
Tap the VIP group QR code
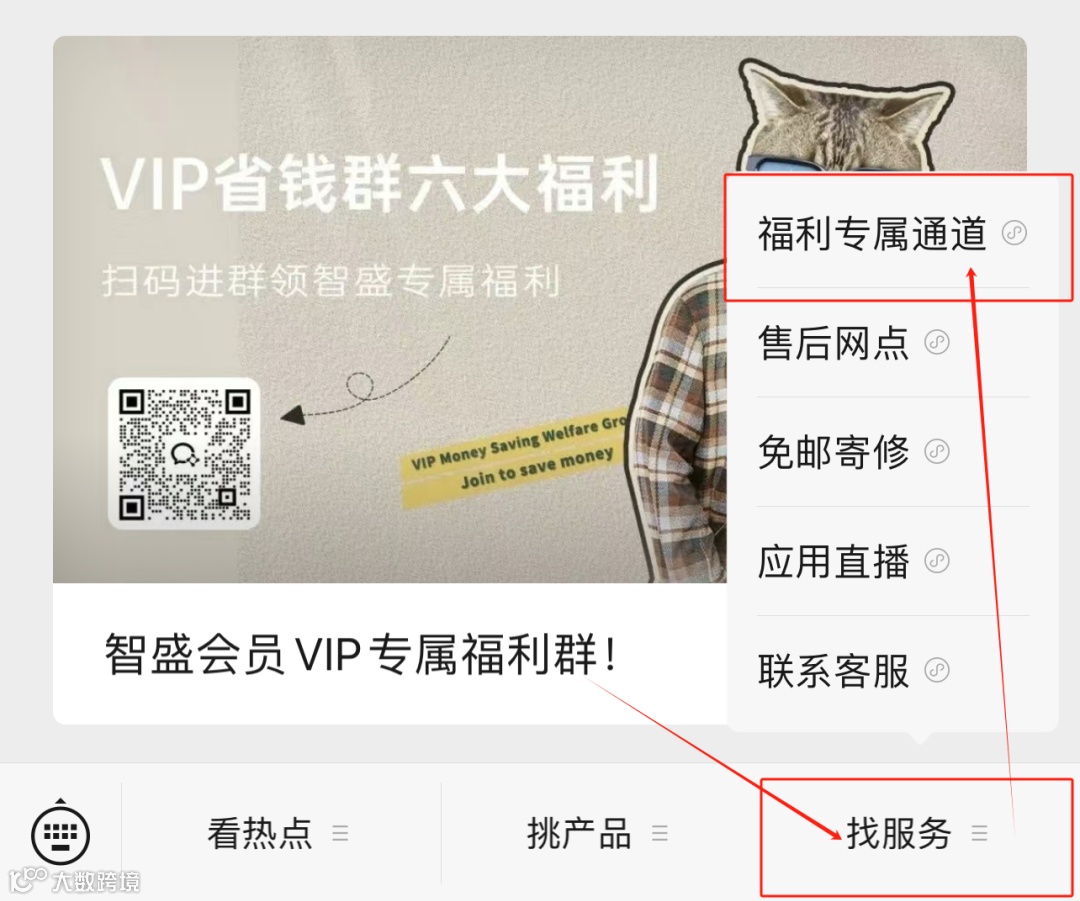click(x=184, y=454)
